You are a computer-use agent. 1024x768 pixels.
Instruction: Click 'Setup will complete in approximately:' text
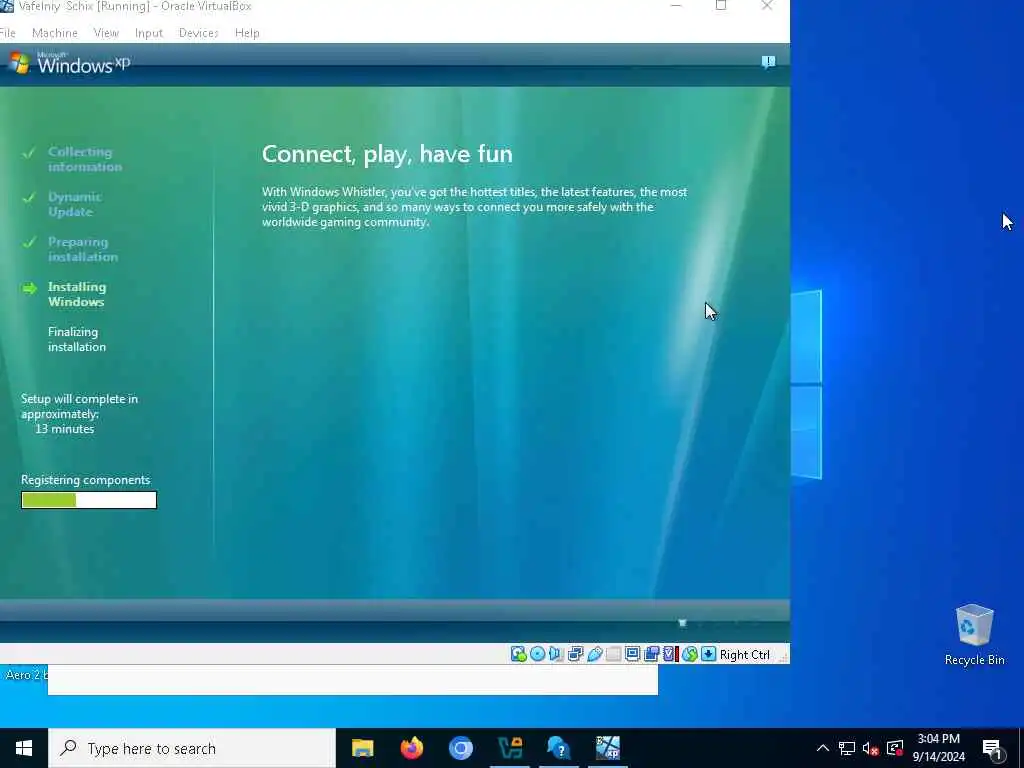click(79, 406)
